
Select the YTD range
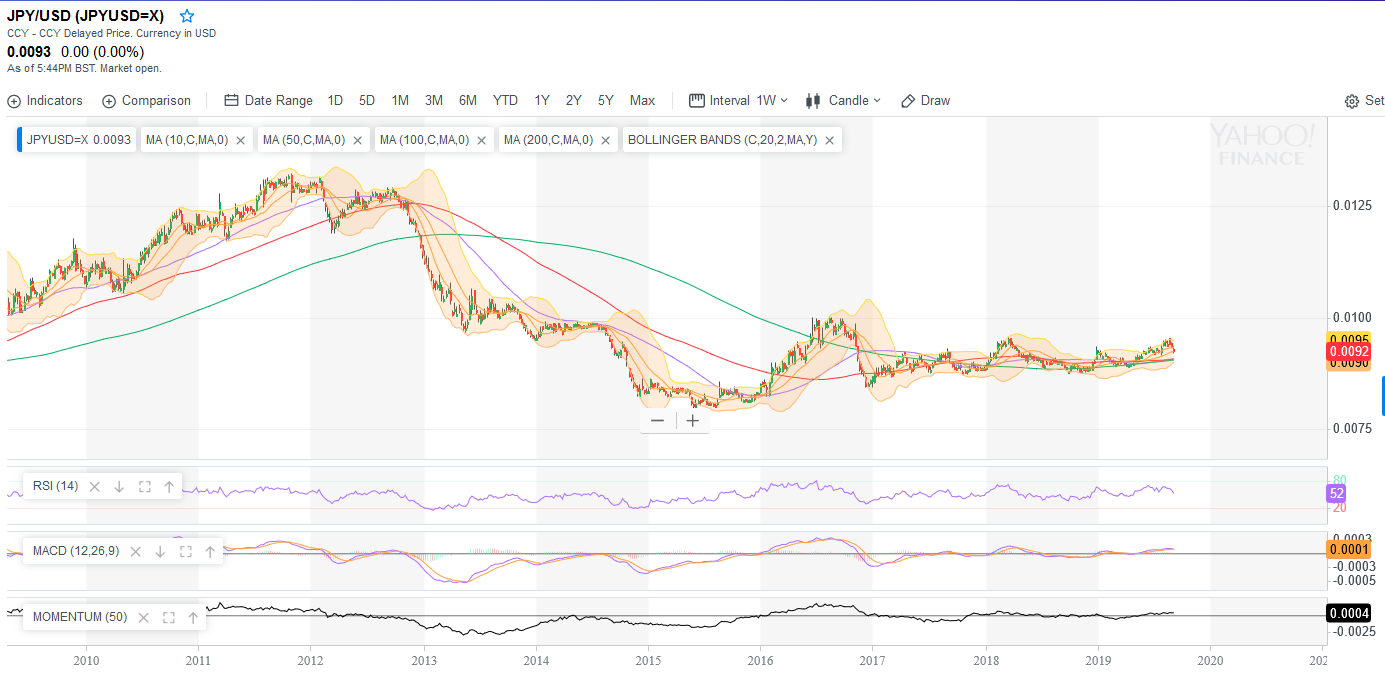click(x=506, y=101)
